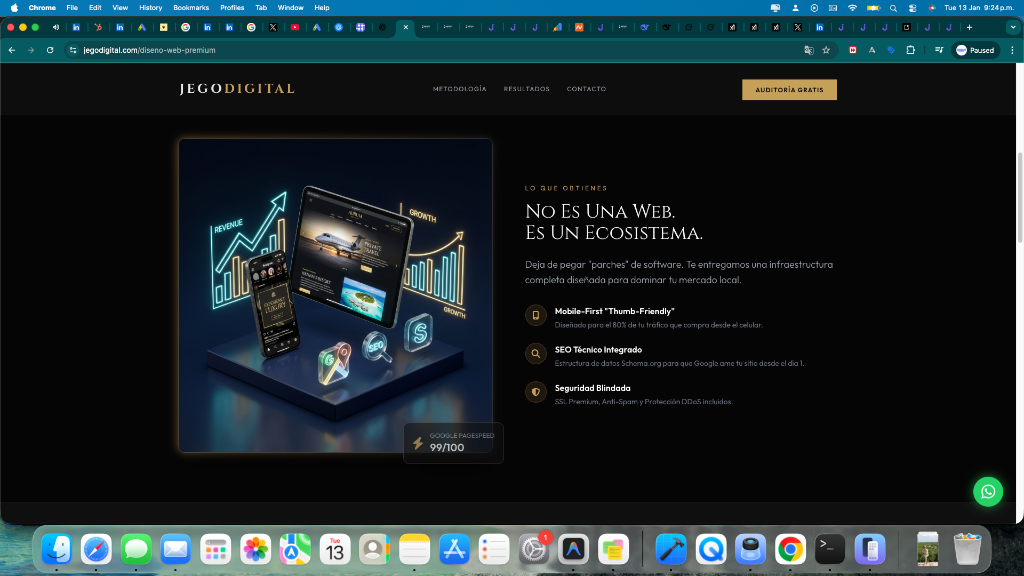Open the reading list panel icon in Chrome
Image resolution: width=1024 pixels, height=576 pixels.
click(938, 50)
